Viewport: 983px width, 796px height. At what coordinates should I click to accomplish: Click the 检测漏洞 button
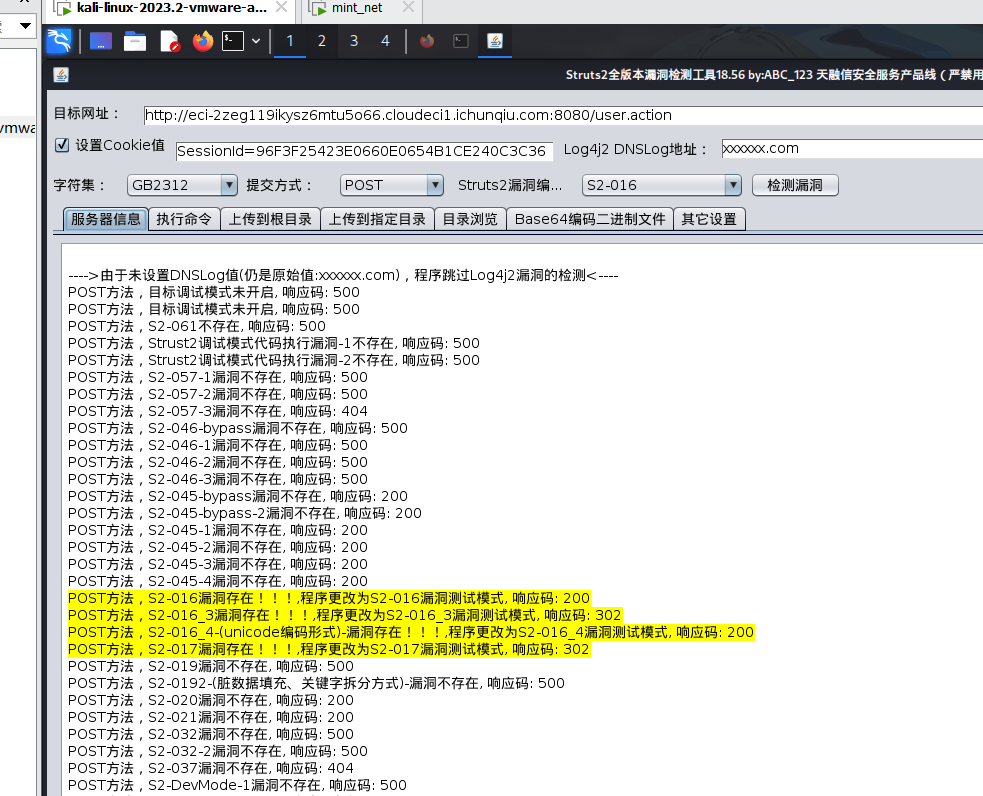pyautogui.click(x=794, y=186)
